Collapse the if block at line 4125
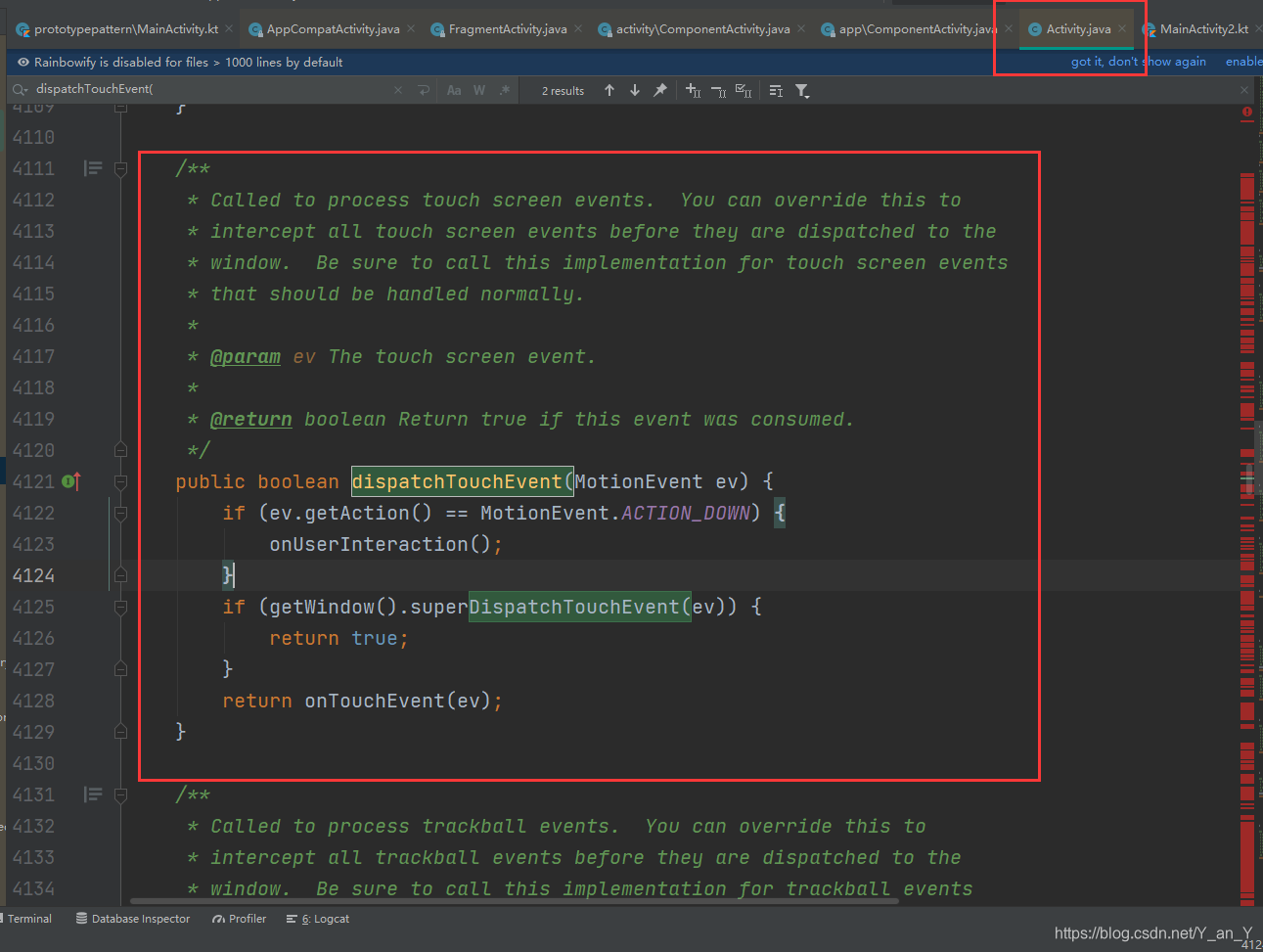Image resolution: width=1263 pixels, height=952 pixels. (x=120, y=607)
